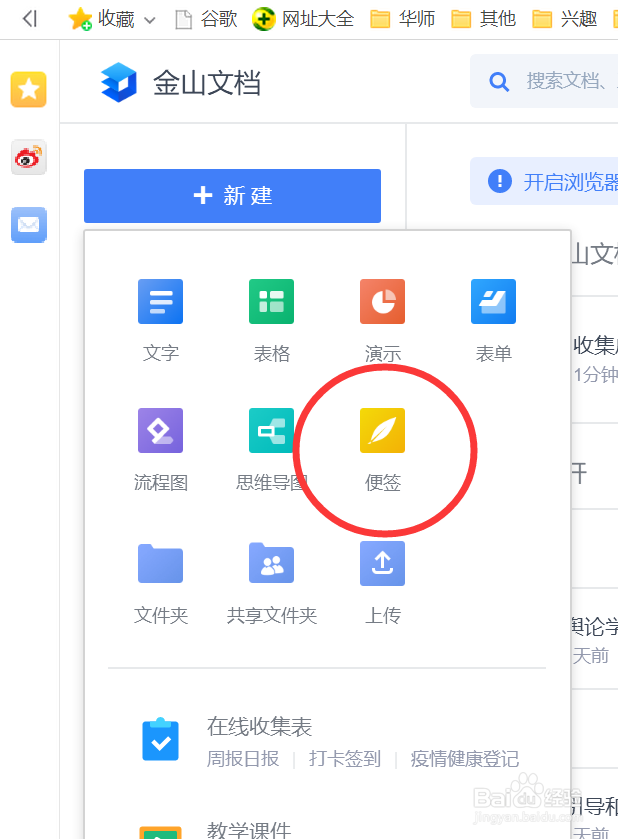Open the 网址大全 bookmark
The height and width of the screenshot is (839, 618).
[x=303, y=19]
